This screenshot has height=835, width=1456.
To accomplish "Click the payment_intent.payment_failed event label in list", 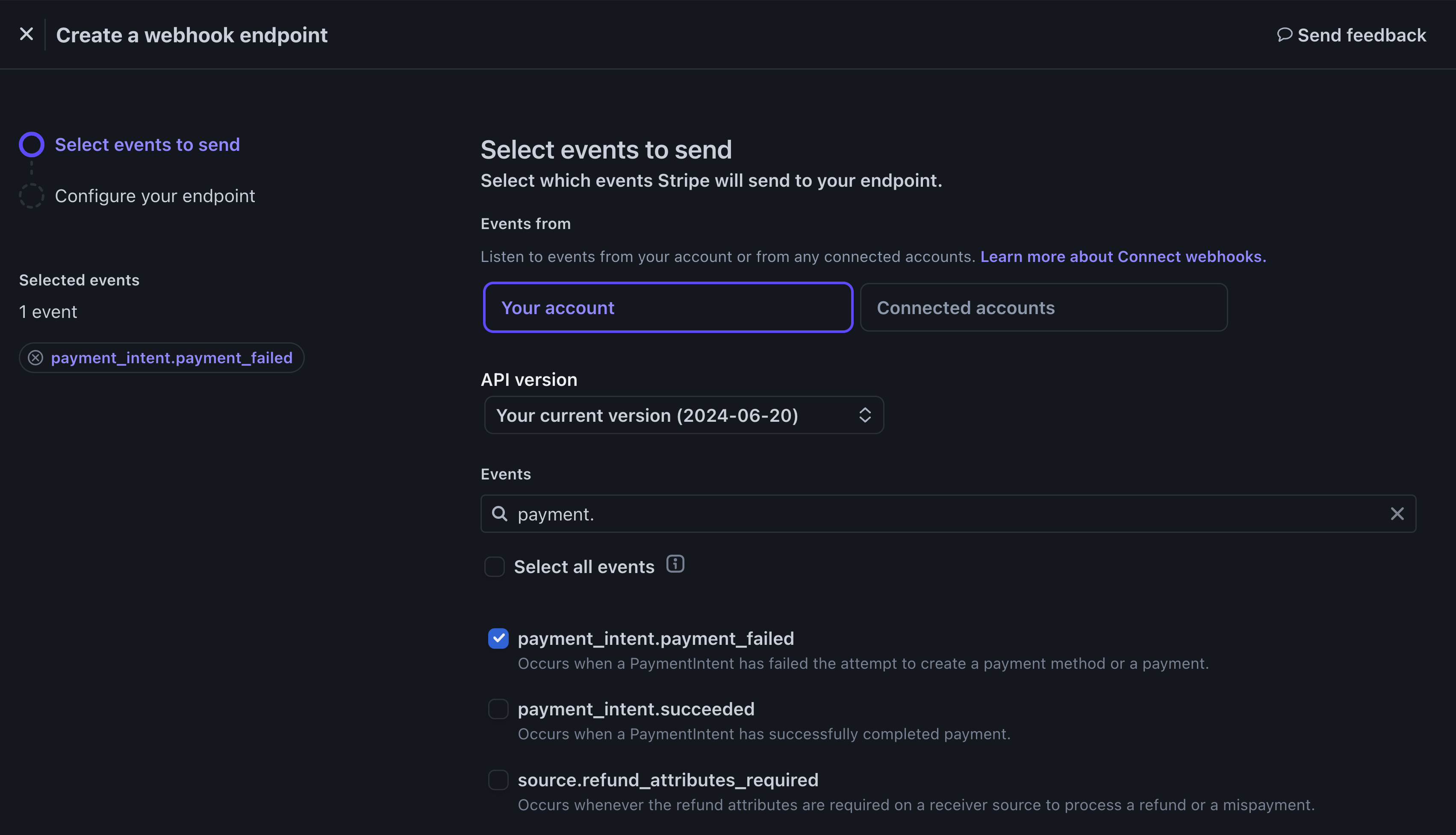I will click(x=656, y=638).
